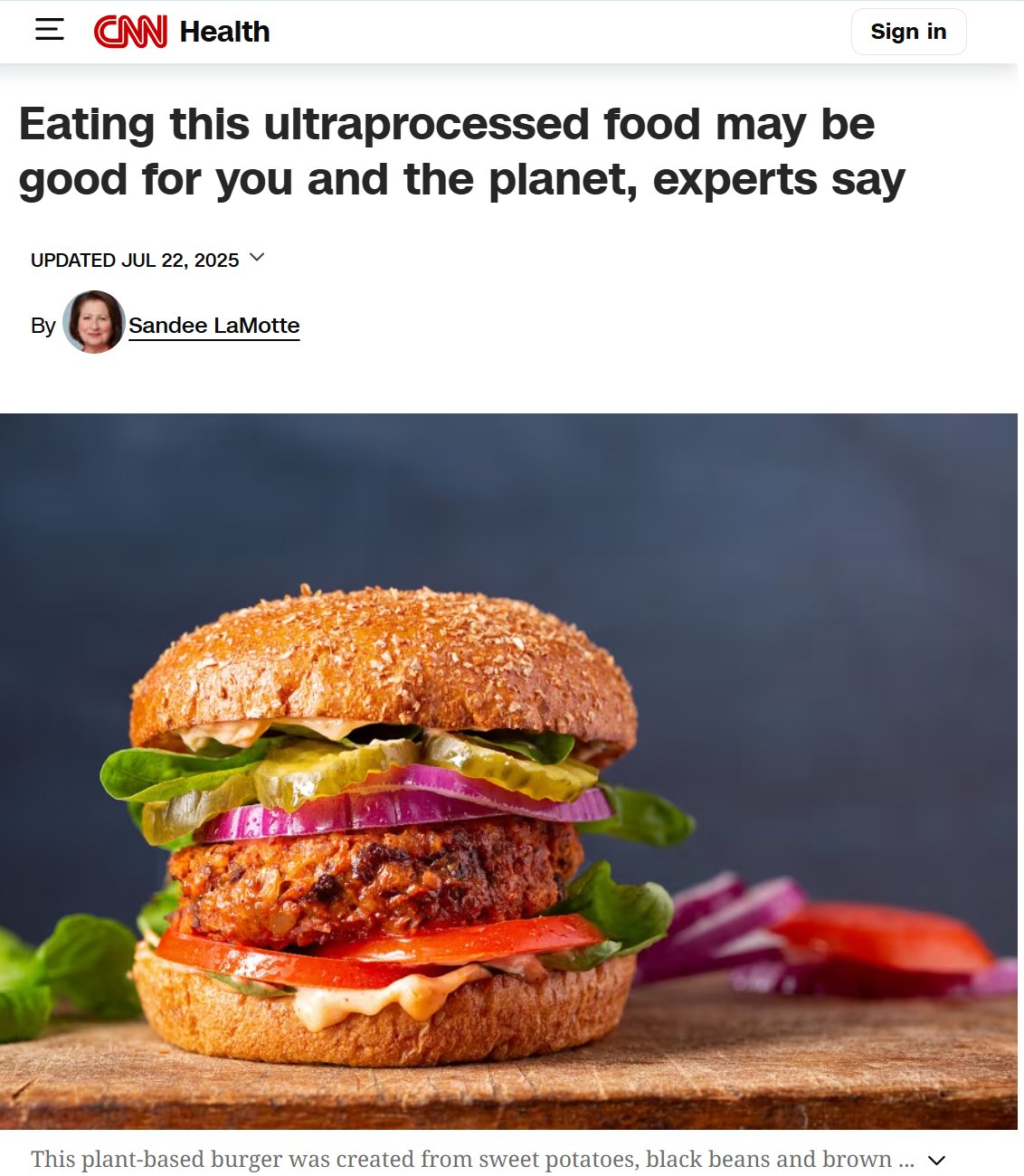1024x1176 pixels.
Task: Open the hamburger navigation menu
Action: [49, 30]
